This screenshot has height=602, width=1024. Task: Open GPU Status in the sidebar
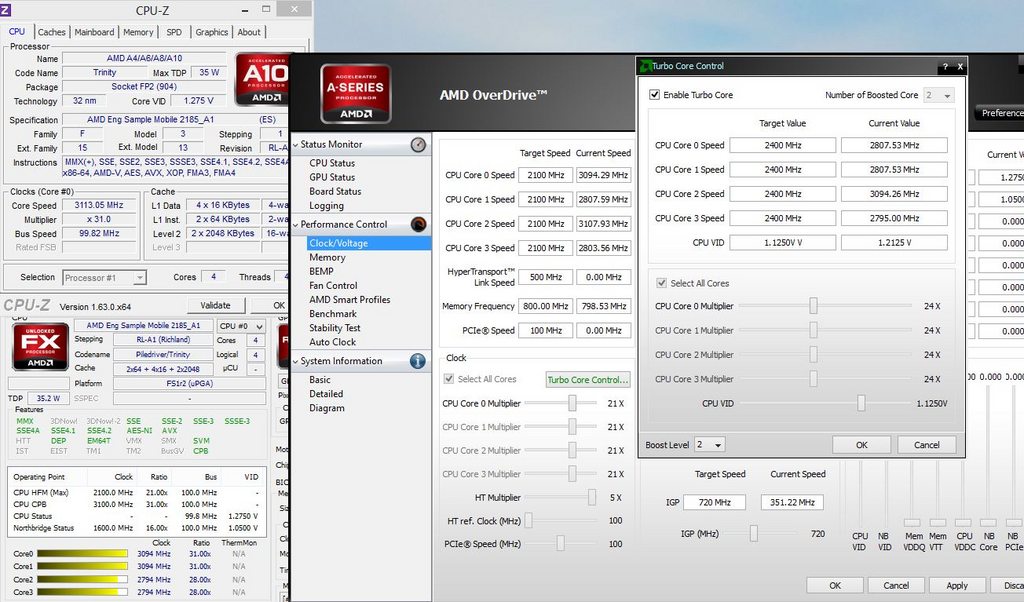click(x=332, y=177)
